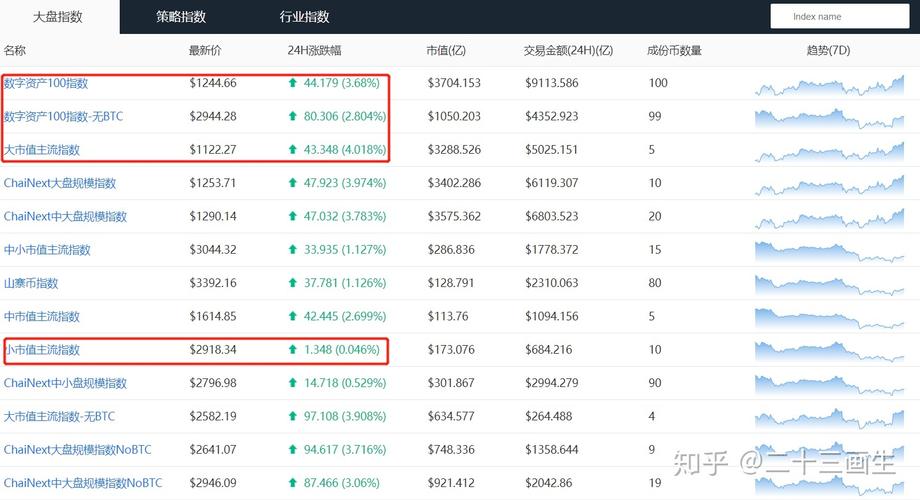Screen dimensions: 920x500
Task: Click the green up arrow beside 47.032 (3.783%)
Action: [x=293, y=216]
